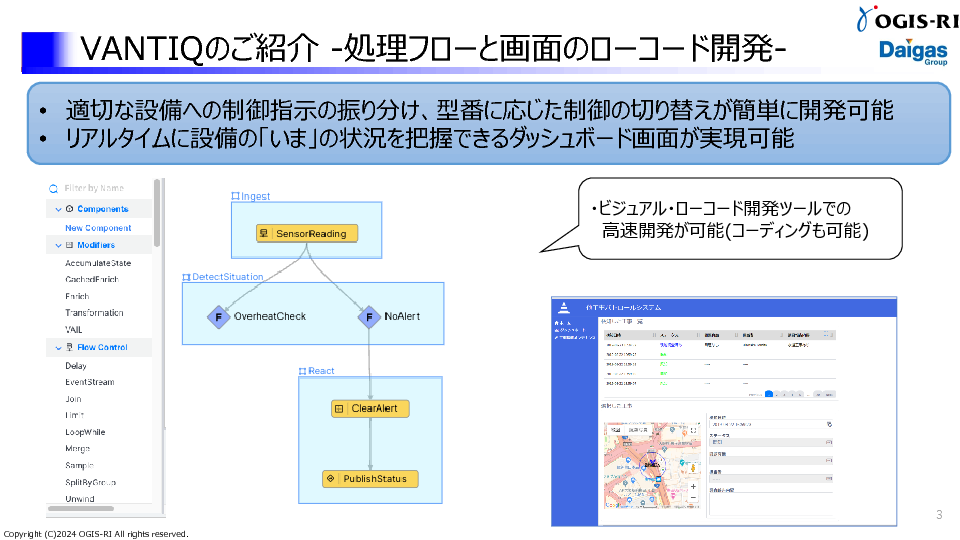Click the map fullscreen icon

pos(693,430)
